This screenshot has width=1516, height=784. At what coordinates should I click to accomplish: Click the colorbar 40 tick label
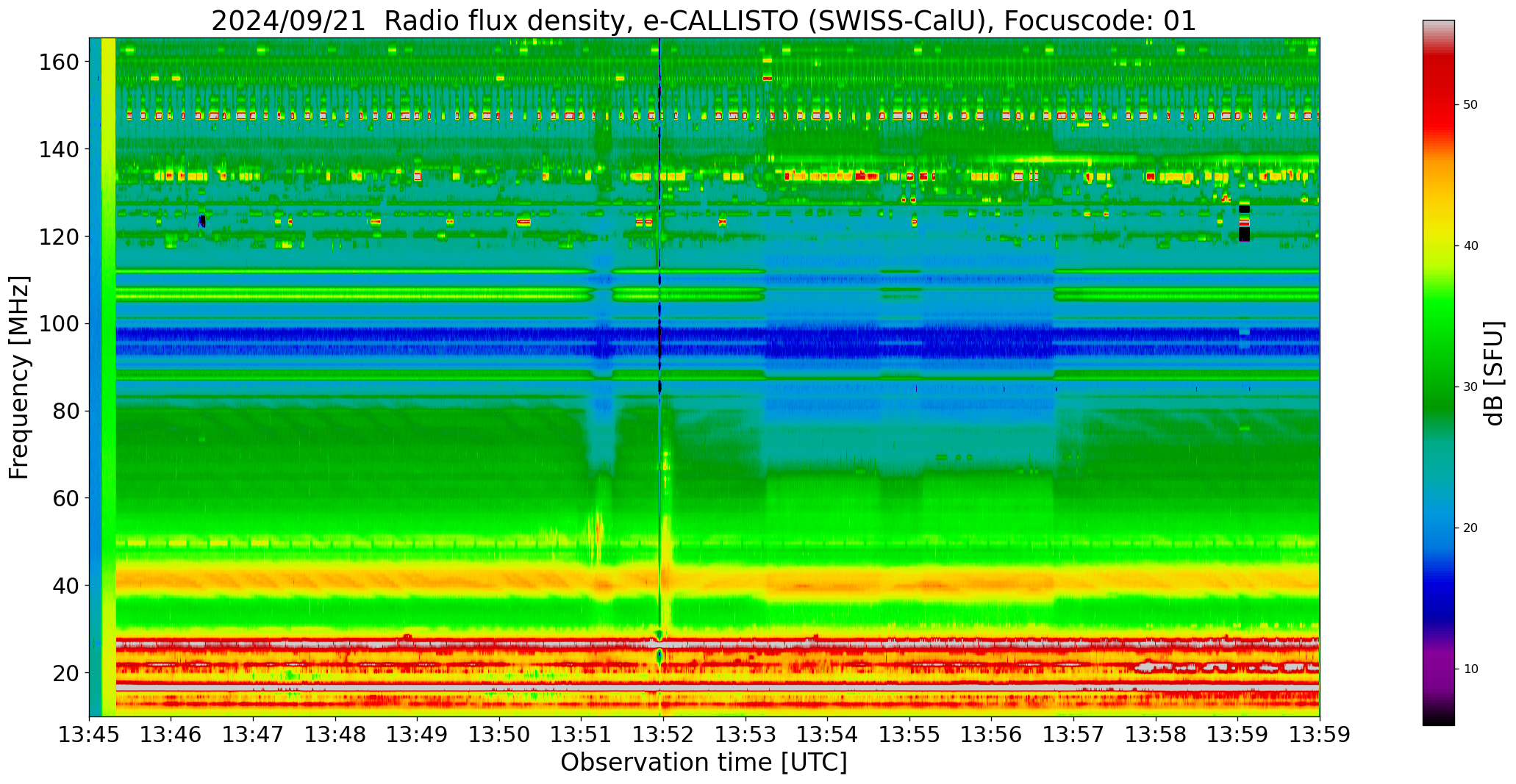point(1470,246)
